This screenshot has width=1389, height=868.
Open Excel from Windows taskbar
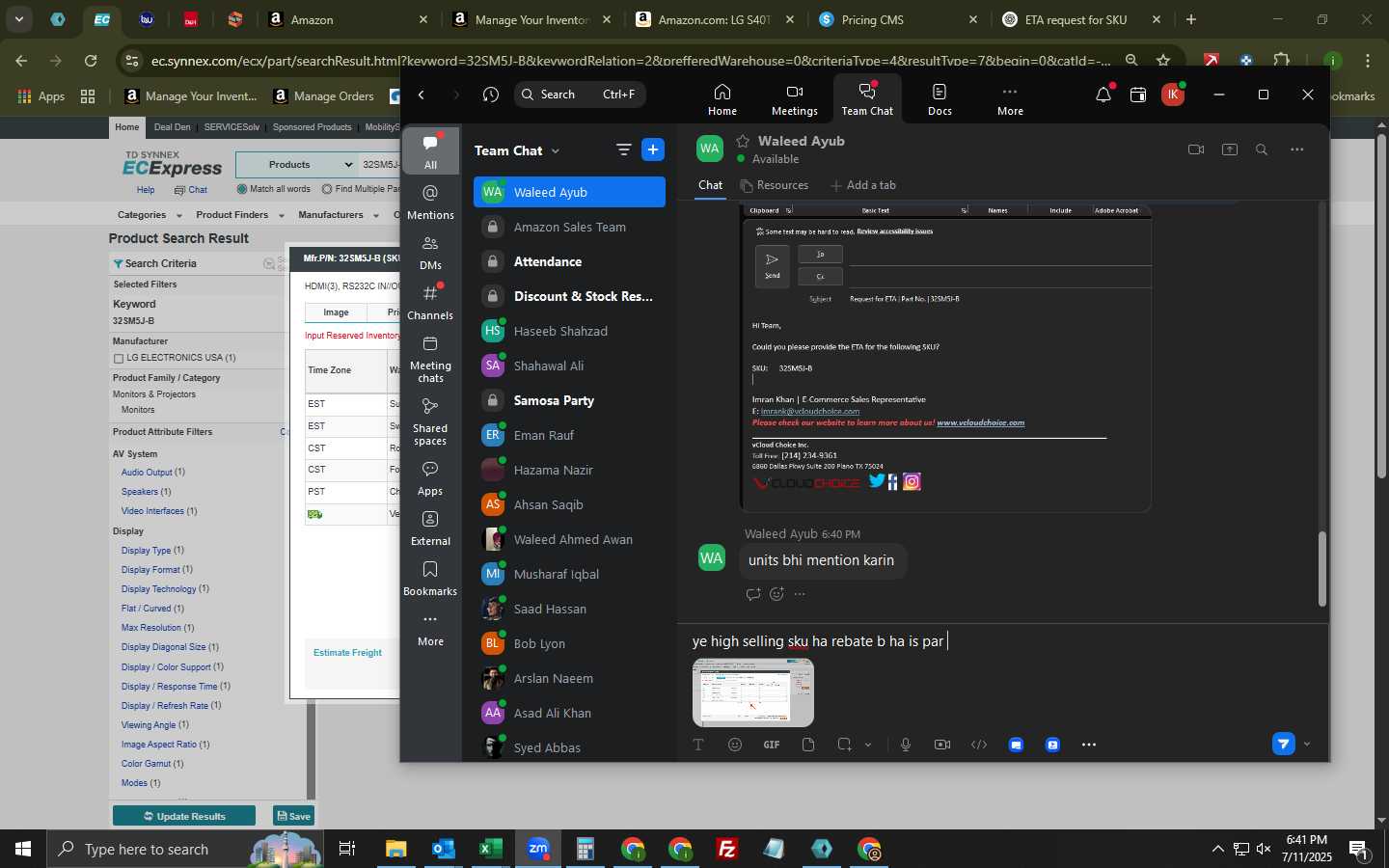click(490, 849)
